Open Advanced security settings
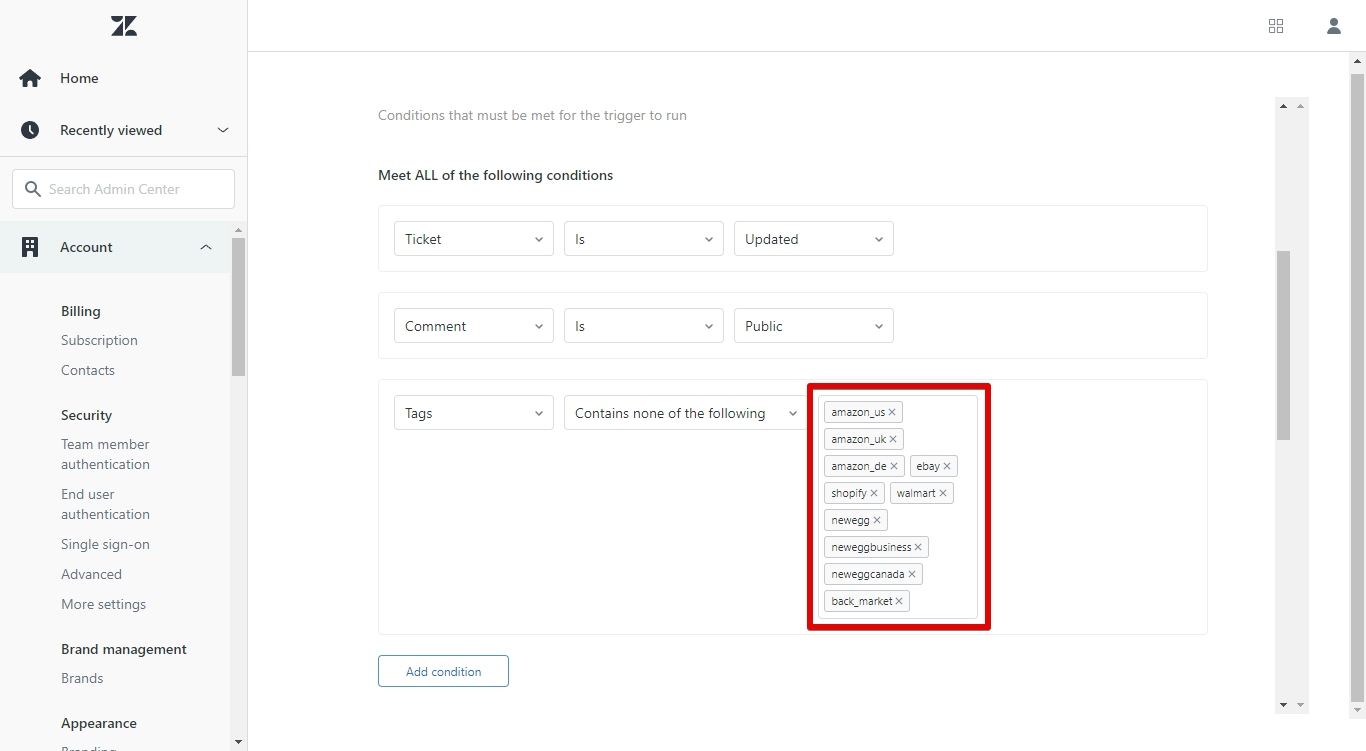The image size is (1366, 751). point(91,574)
